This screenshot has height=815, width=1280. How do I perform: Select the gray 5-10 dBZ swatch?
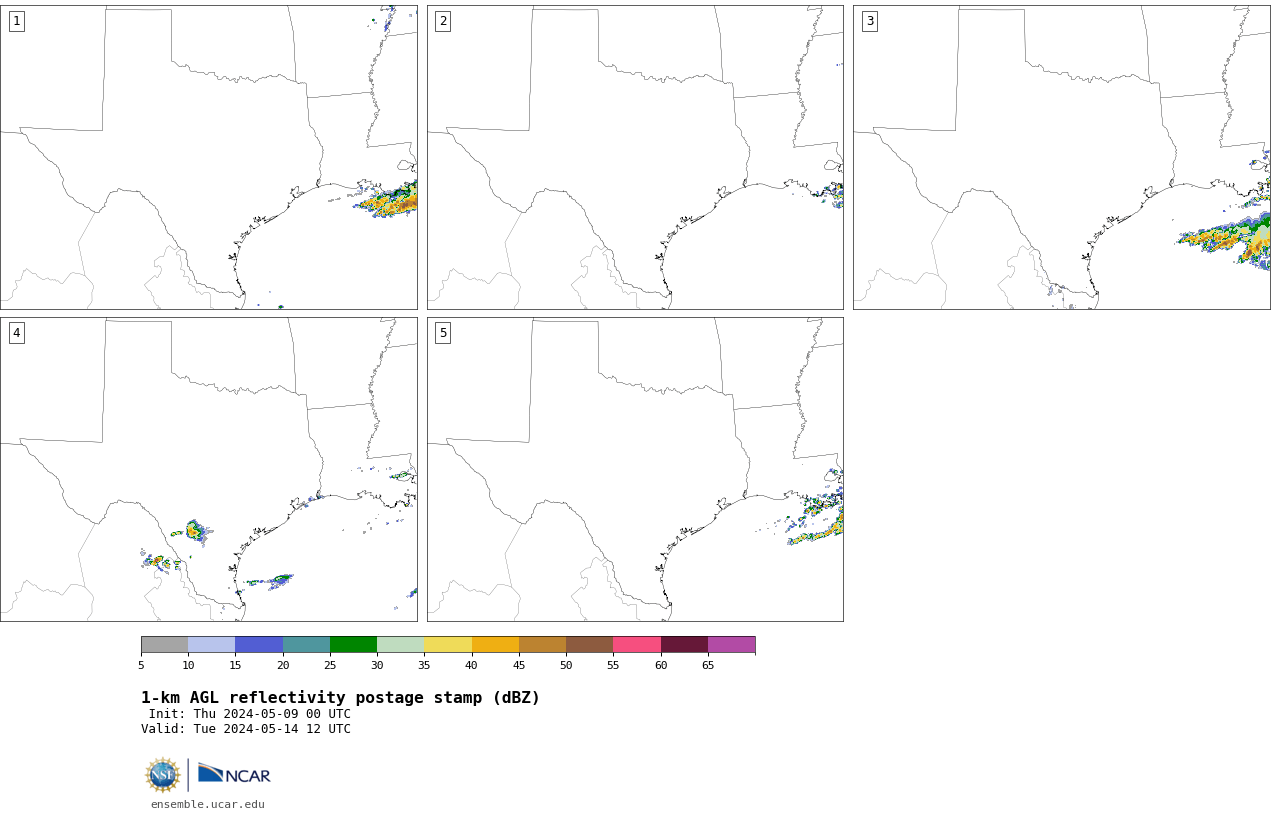(164, 644)
